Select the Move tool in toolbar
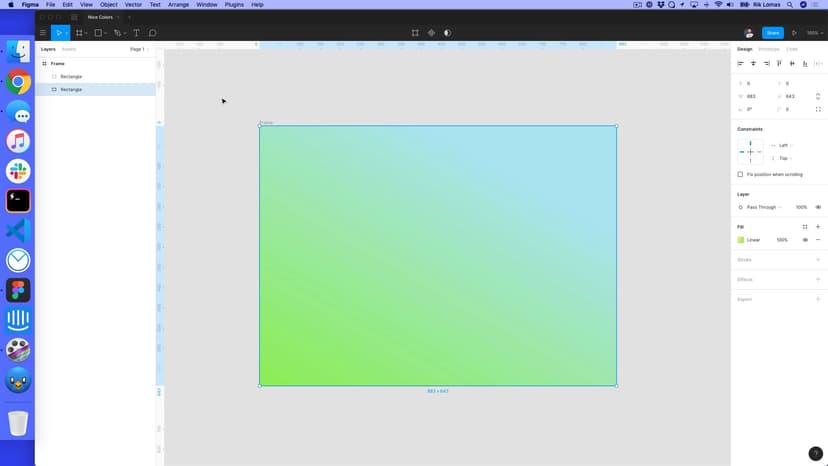 click(58, 33)
